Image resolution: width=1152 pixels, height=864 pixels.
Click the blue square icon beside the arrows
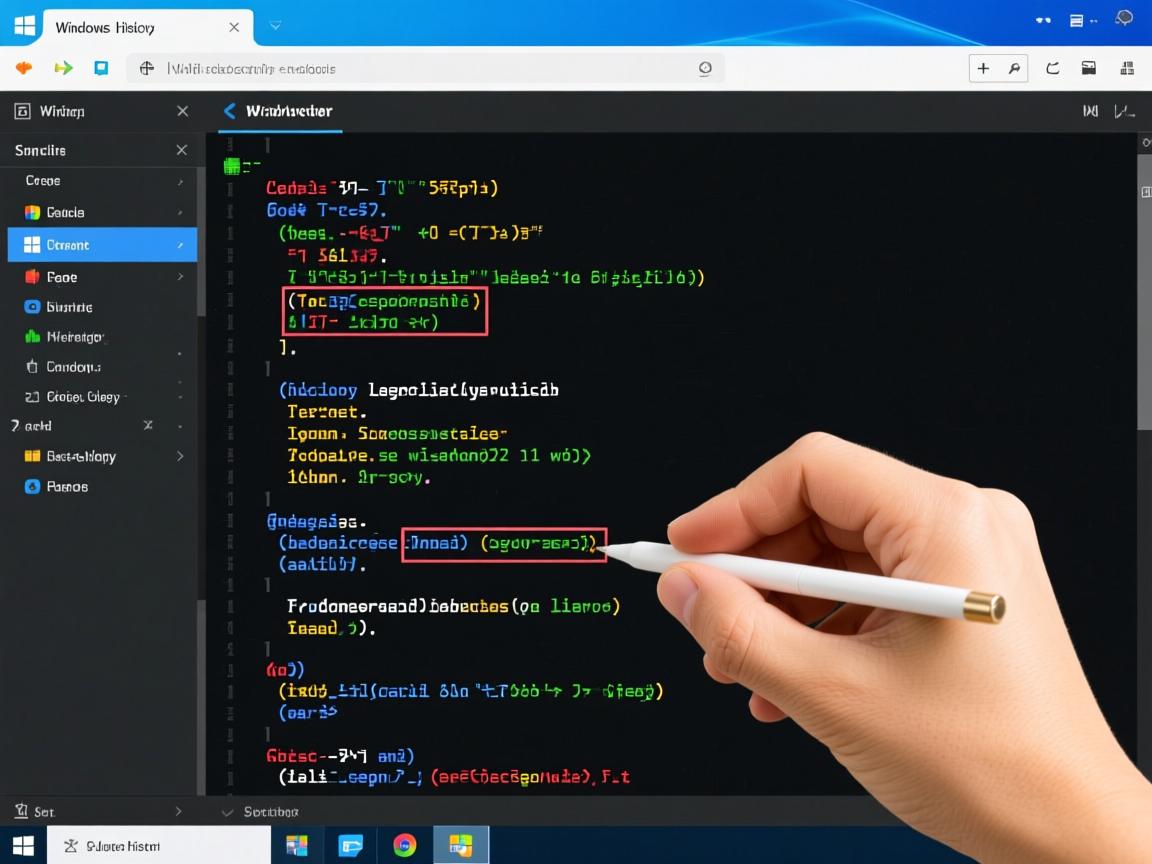(x=101, y=68)
